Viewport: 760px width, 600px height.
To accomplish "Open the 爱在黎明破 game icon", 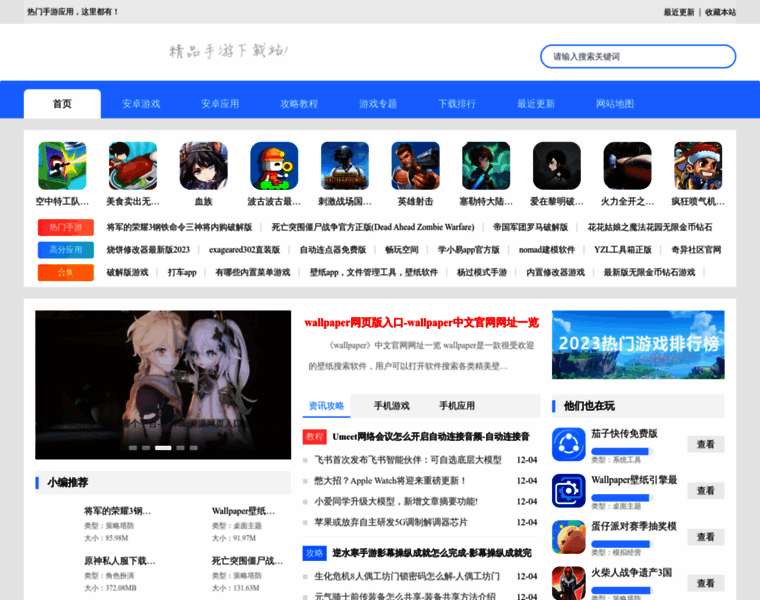I will coord(556,166).
